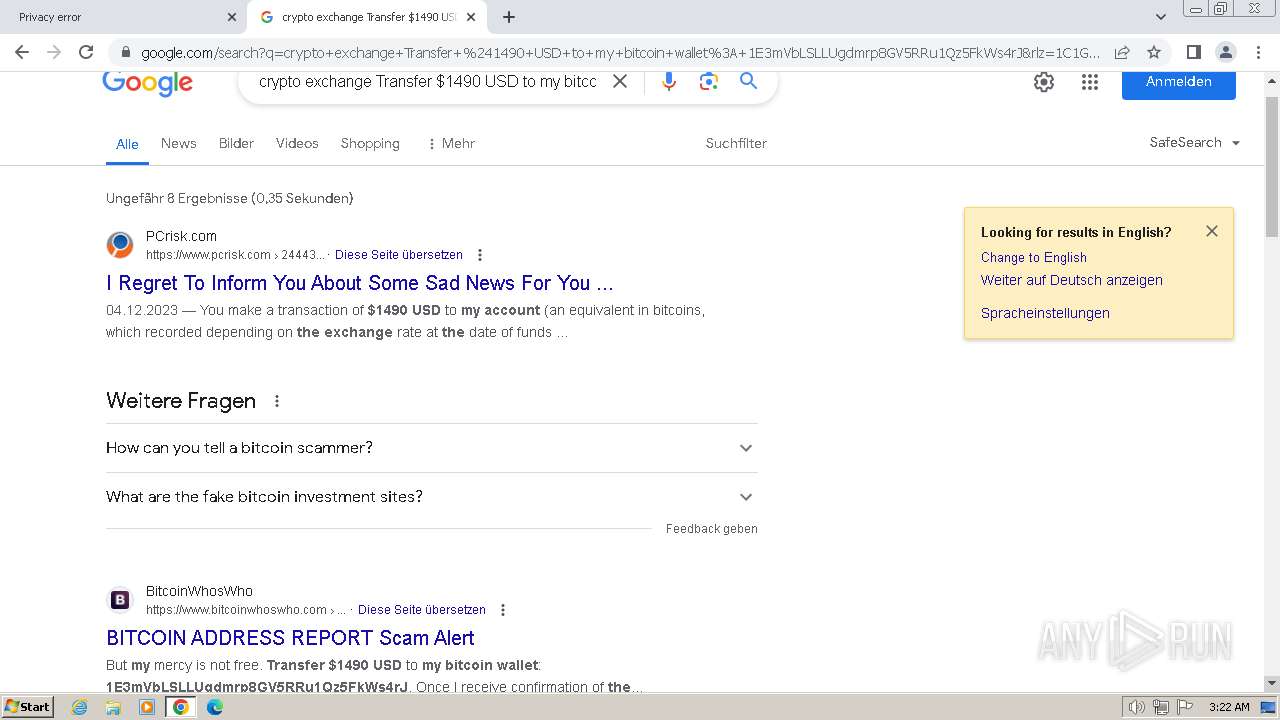This screenshot has height=720, width=1280.
Task: Submit search with the magnifier icon
Action: point(748,81)
